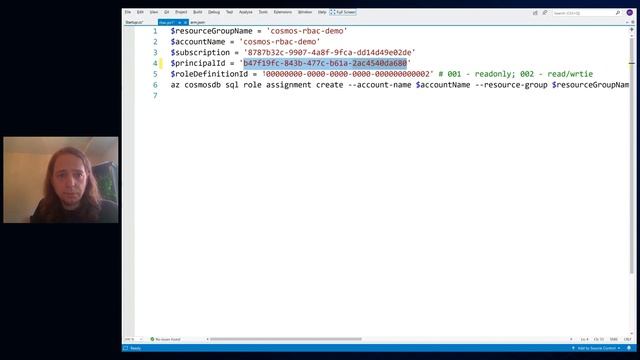Open the File menu
Screen dimensions: 640x360
(128, 12)
